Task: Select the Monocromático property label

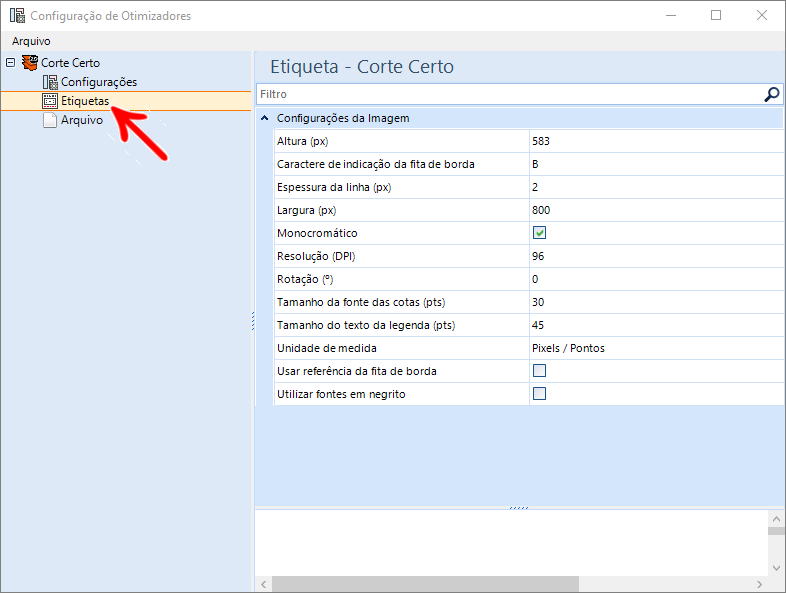Action: point(317,234)
